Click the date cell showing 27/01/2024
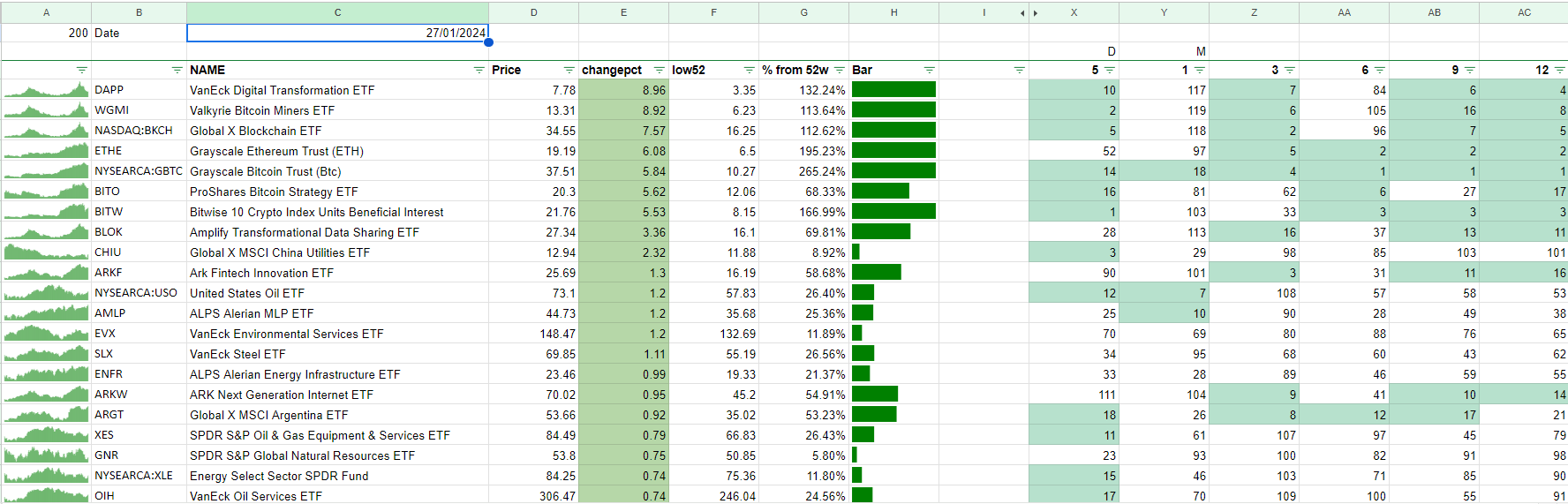The image size is (1568, 504). click(x=337, y=33)
